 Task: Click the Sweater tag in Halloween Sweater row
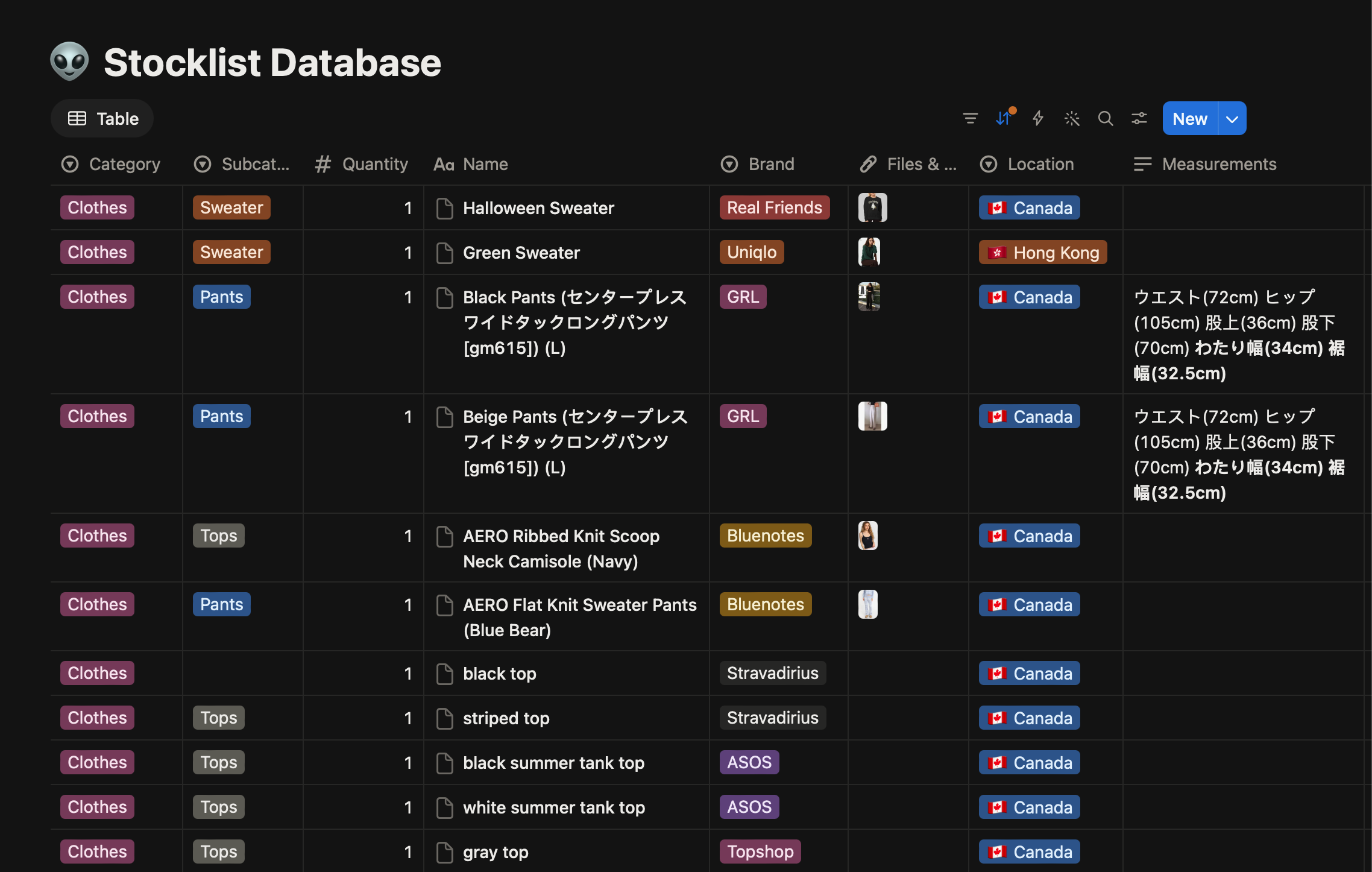click(x=231, y=207)
